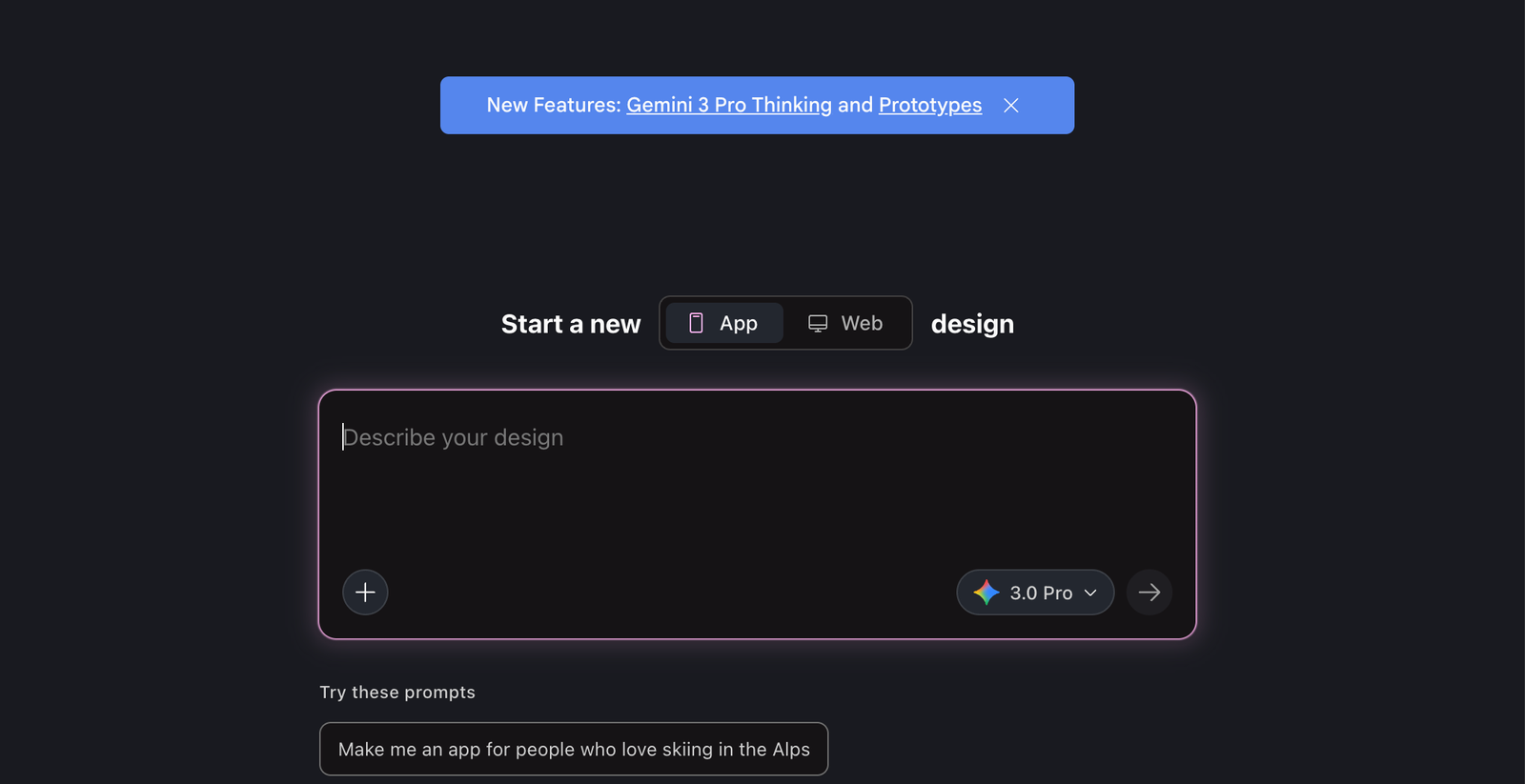Use the skiing in the Alps prompt
Image resolution: width=1525 pixels, height=784 pixels.
tap(574, 749)
